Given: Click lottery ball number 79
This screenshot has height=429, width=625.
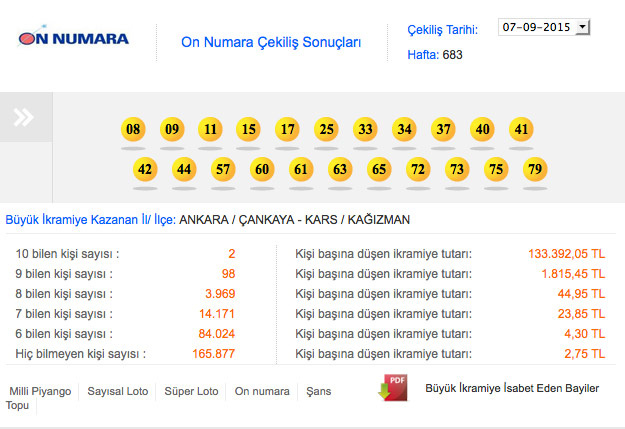Looking at the screenshot, I should pos(535,169).
